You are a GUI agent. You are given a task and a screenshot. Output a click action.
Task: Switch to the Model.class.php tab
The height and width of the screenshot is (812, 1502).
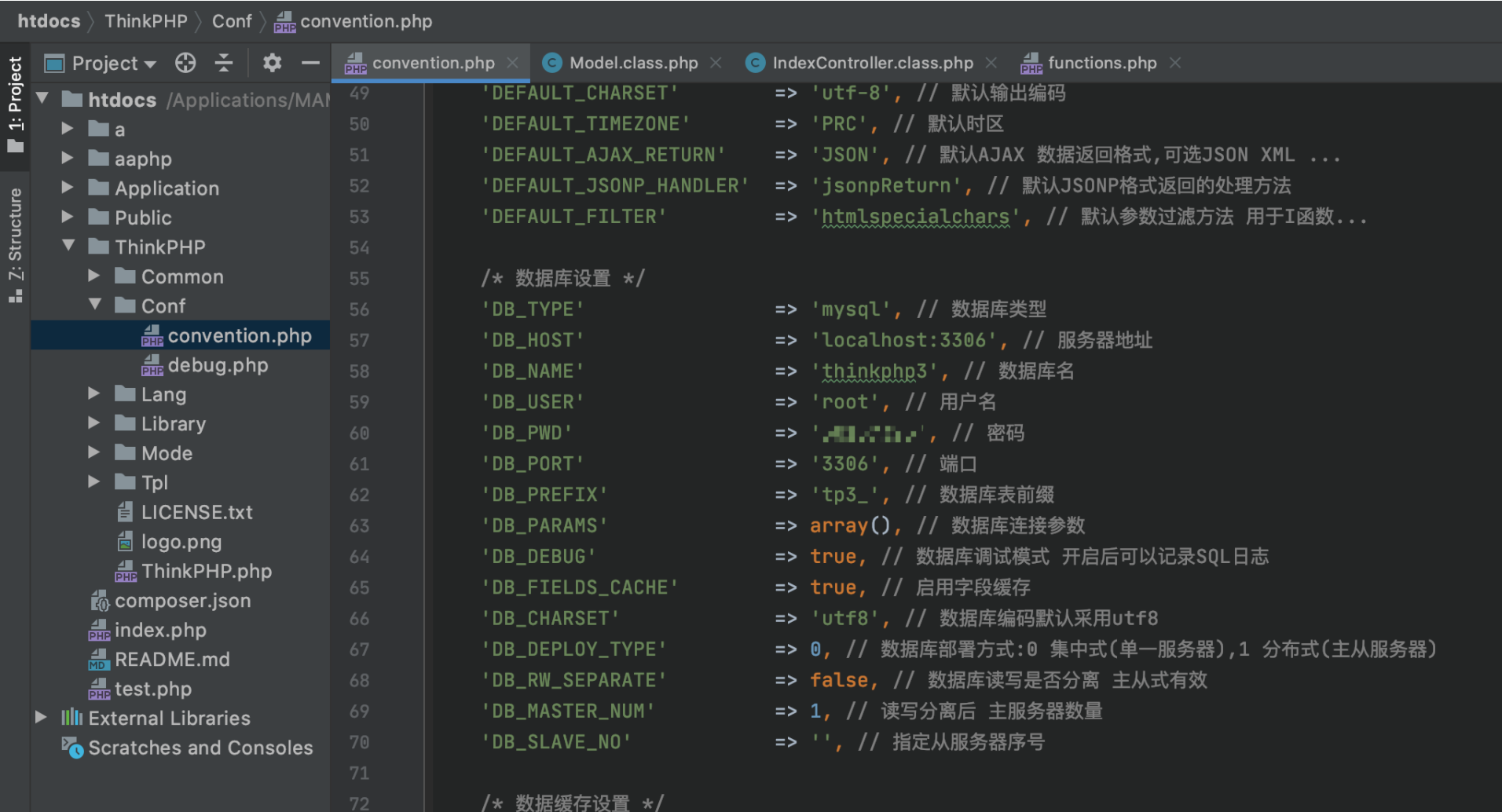[x=632, y=63]
